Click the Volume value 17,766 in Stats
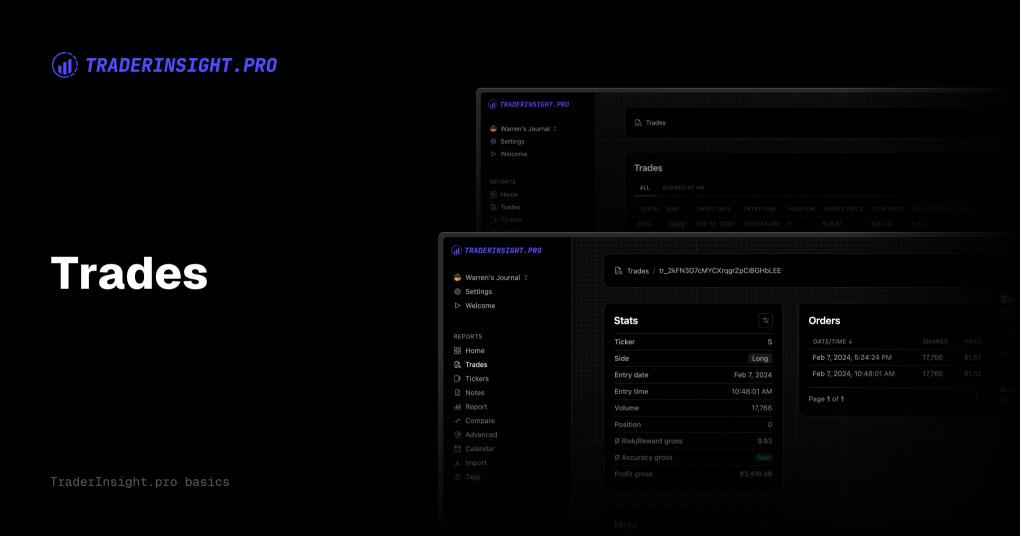 (x=762, y=408)
